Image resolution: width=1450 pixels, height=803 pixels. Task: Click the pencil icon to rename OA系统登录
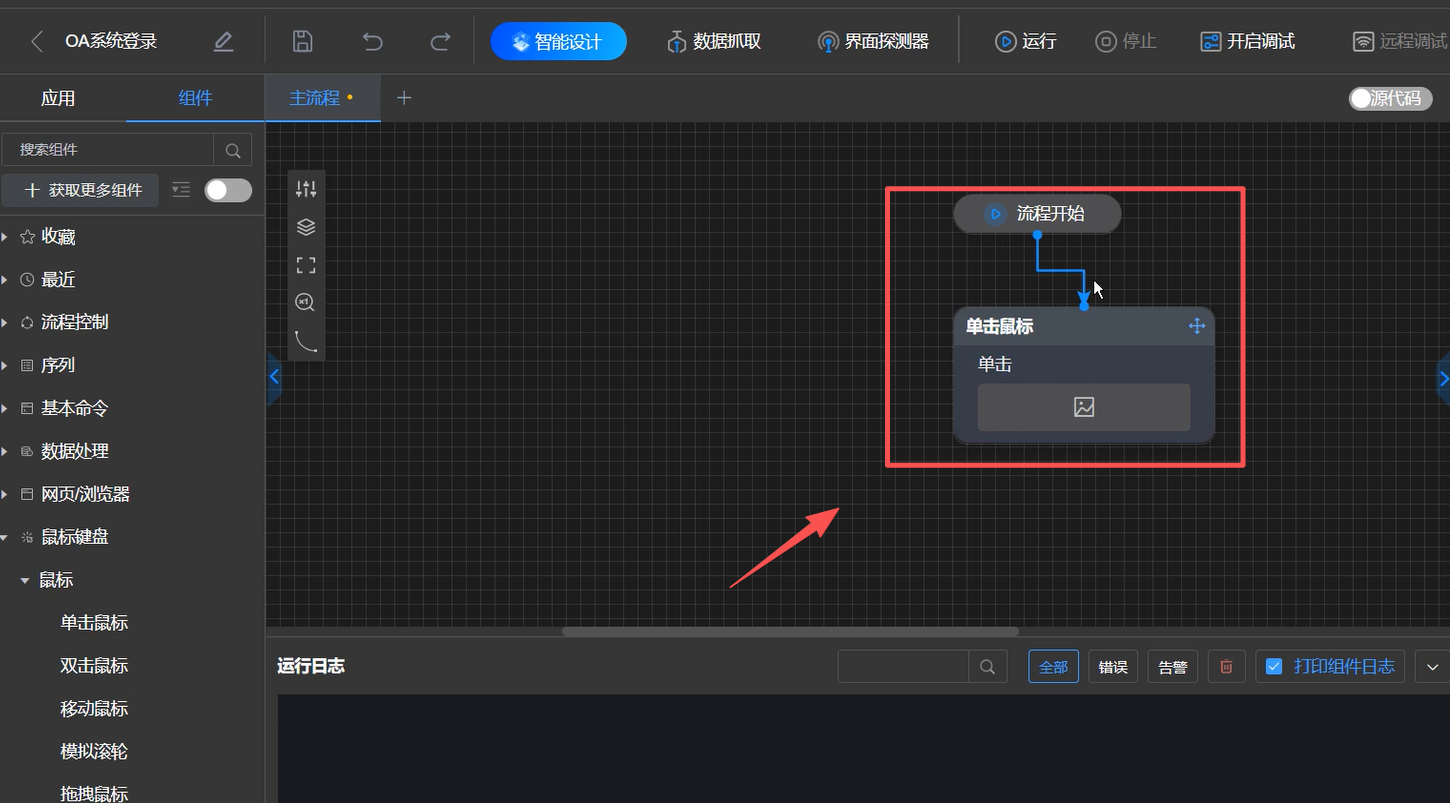[223, 41]
